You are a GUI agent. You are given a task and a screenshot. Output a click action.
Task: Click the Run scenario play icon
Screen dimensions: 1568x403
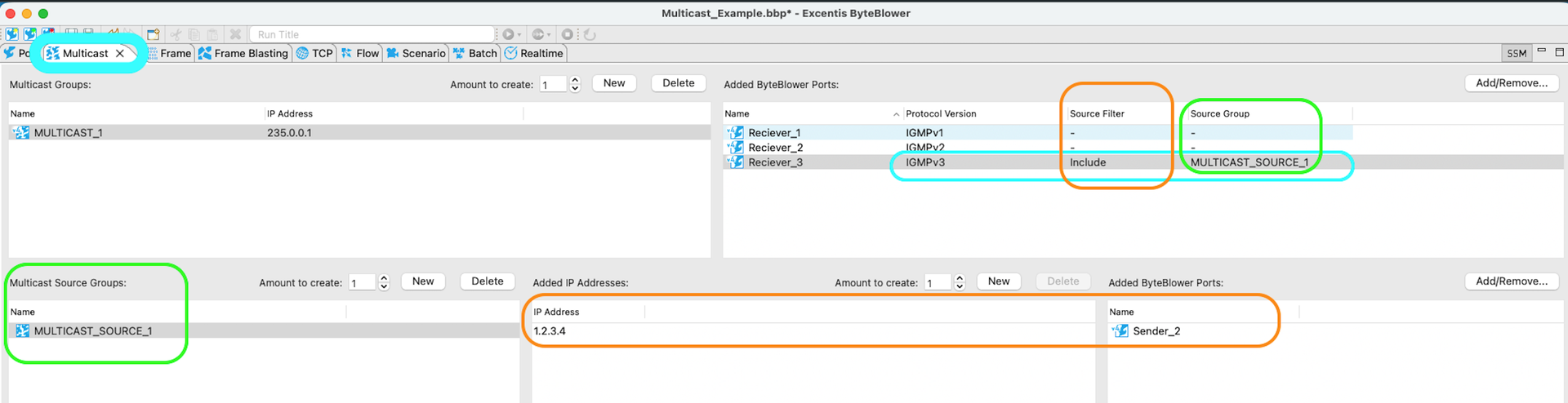[508, 34]
